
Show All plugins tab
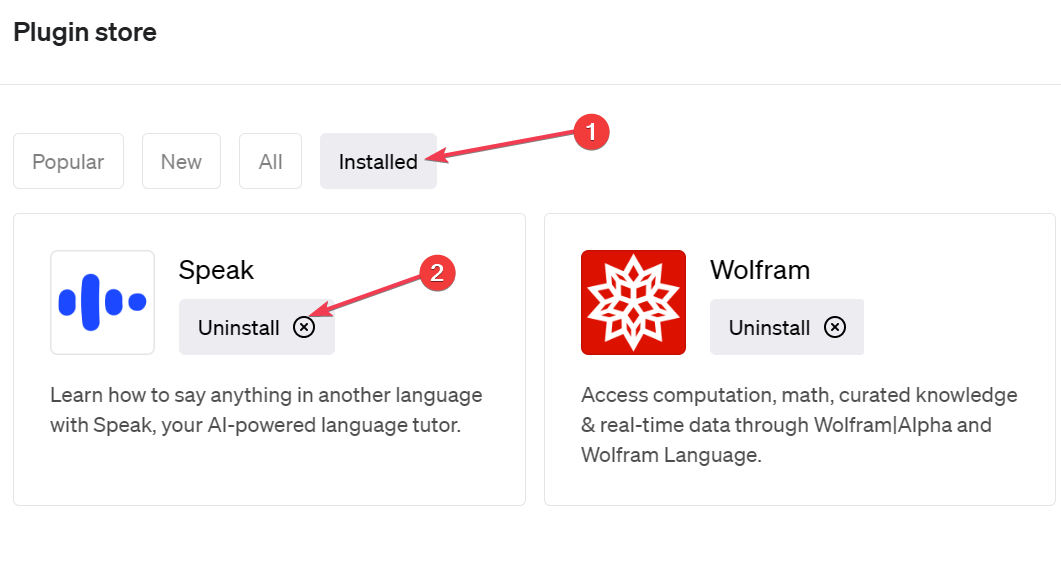point(270,161)
